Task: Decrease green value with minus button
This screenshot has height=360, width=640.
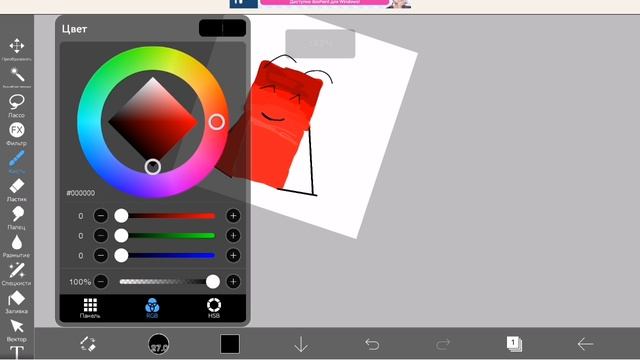Action: click(101, 236)
